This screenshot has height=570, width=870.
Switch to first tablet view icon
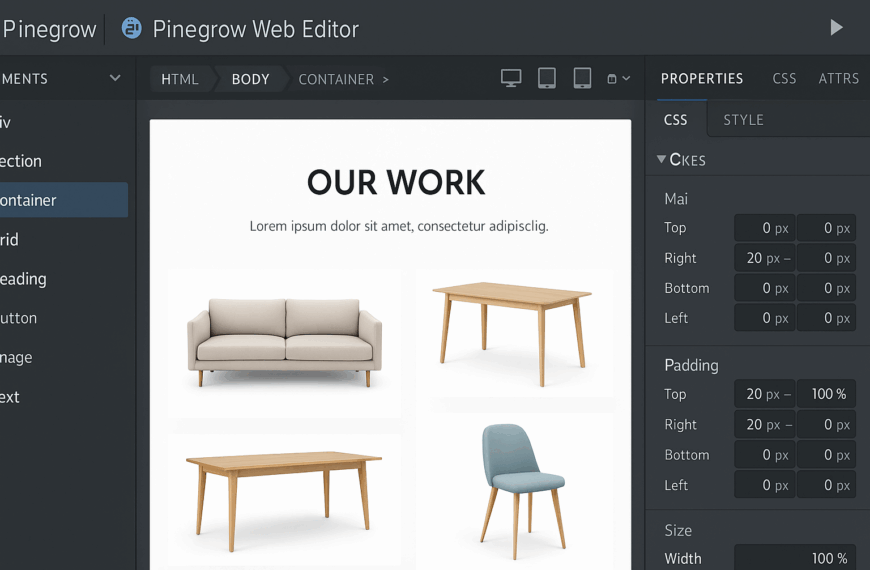point(547,78)
